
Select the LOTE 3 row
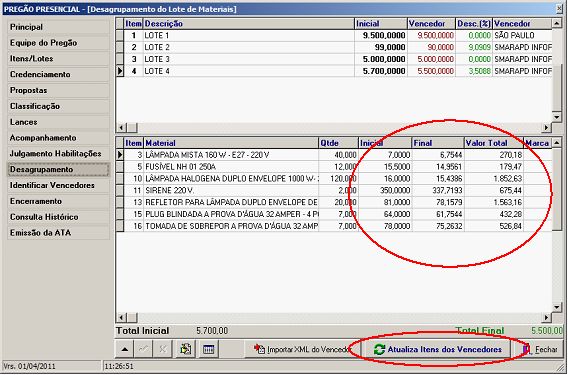(334, 59)
